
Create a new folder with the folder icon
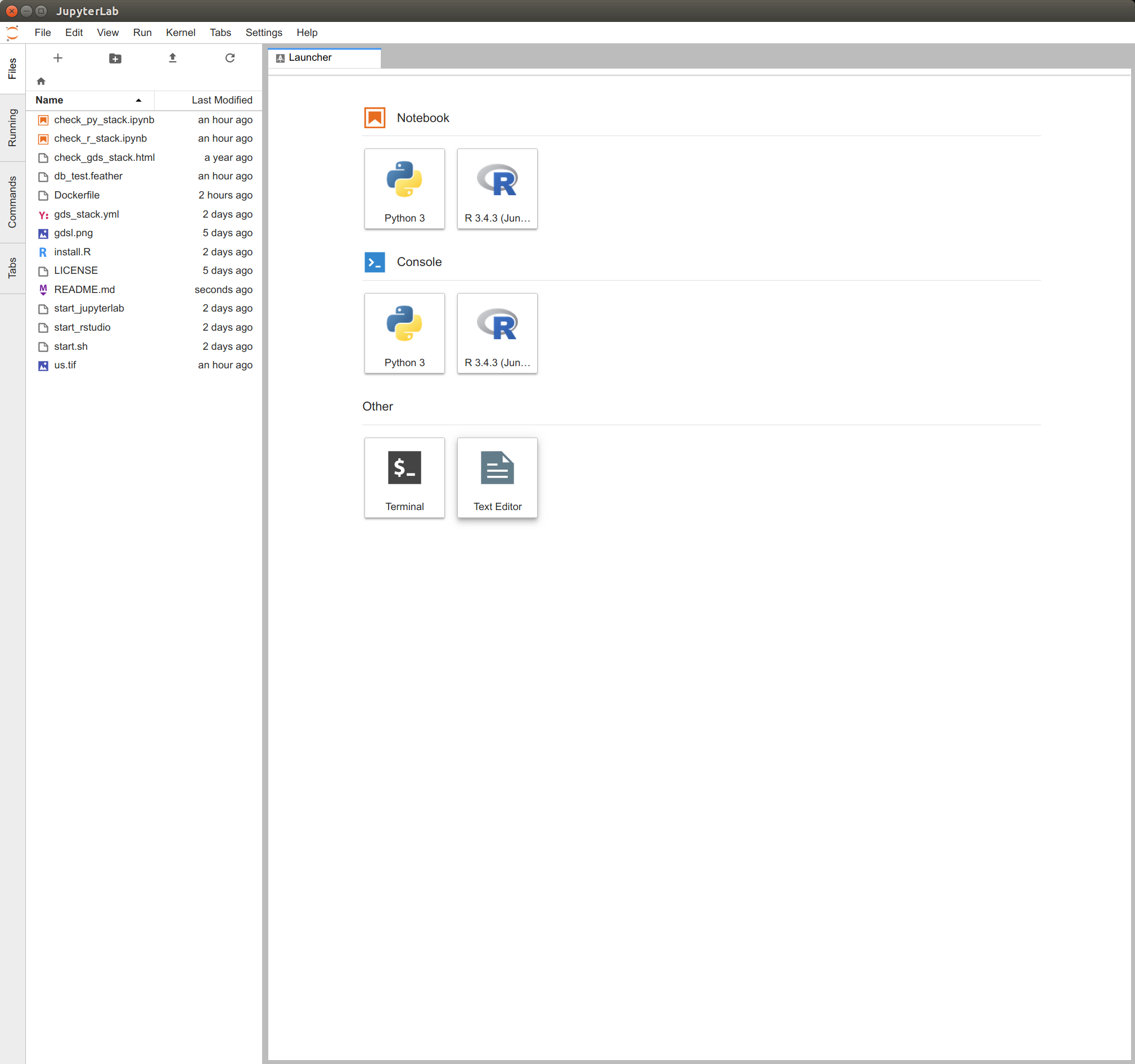click(x=115, y=58)
